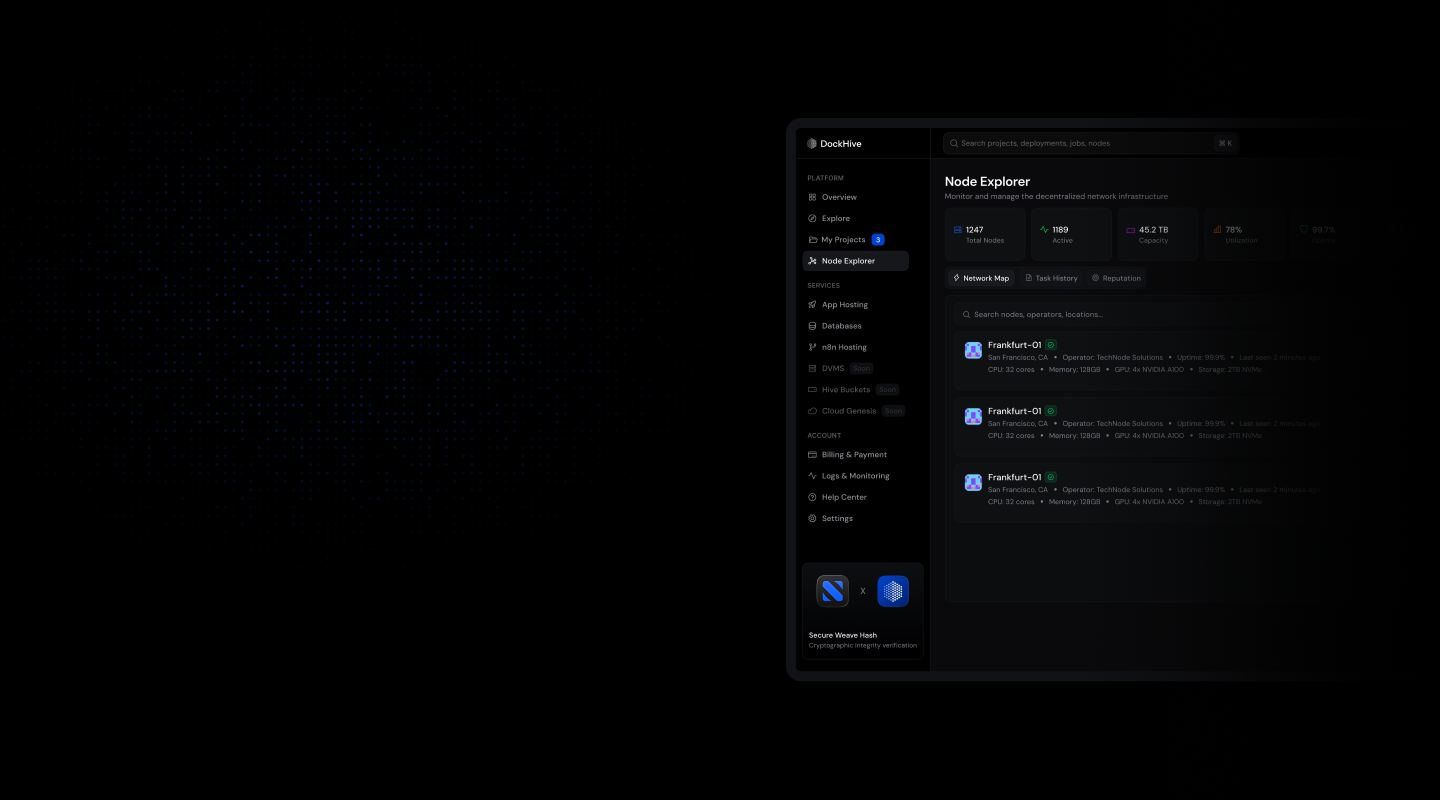Click the Frankfurt-01 verified badge

pos(1051,344)
